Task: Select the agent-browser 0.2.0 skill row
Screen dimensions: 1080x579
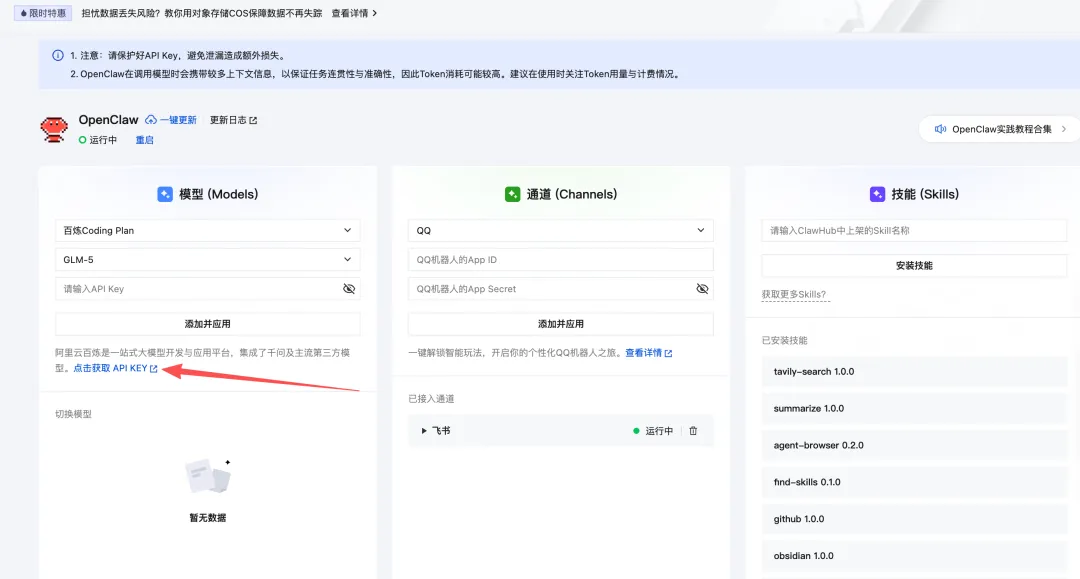Action: pos(914,445)
